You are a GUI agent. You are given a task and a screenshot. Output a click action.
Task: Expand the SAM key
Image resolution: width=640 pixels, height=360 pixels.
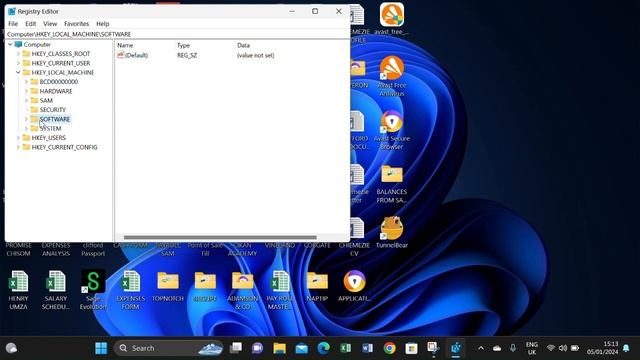pos(26,100)
